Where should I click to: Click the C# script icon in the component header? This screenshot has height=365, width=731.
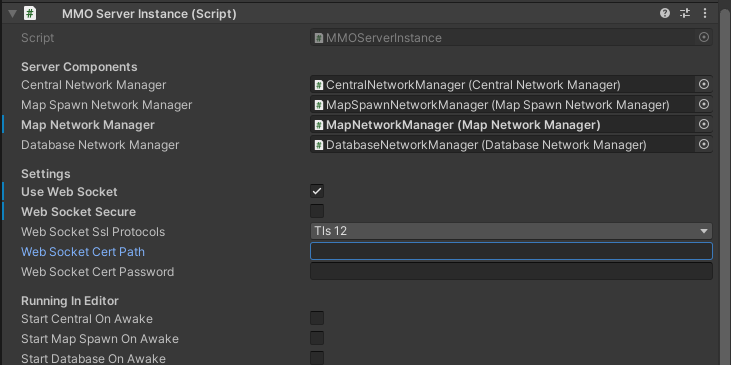[x=30, y=14]
